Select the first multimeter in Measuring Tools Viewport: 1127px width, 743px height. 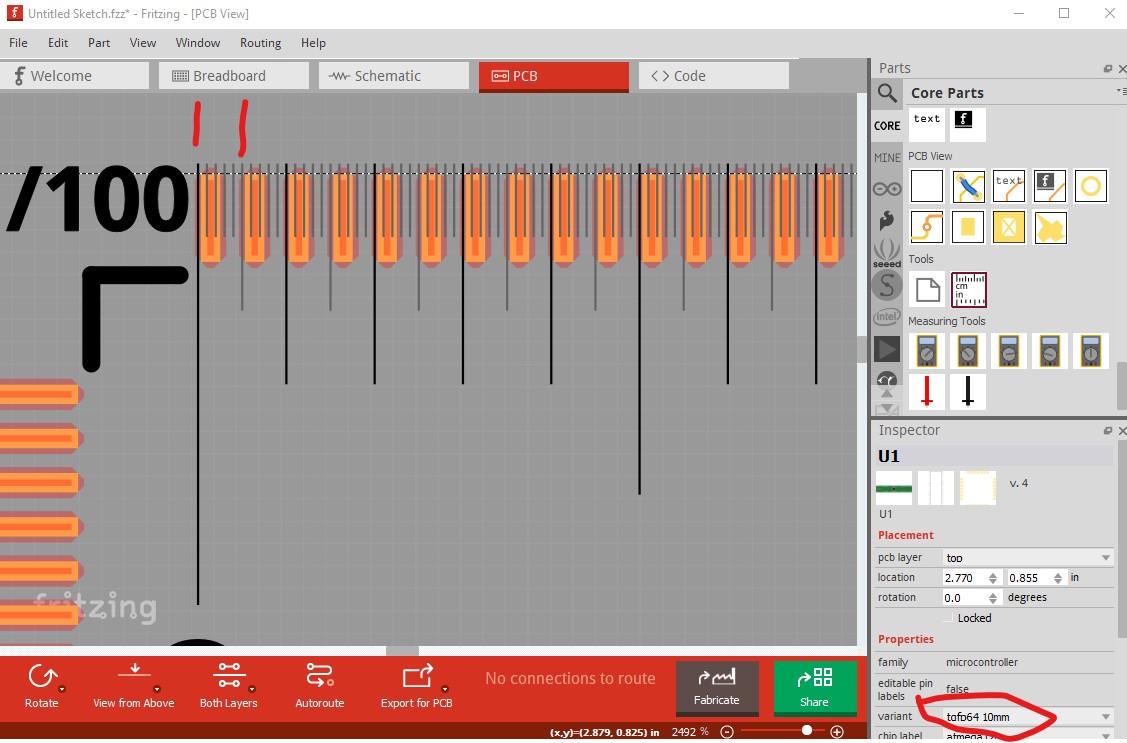[x=926, y=351]
